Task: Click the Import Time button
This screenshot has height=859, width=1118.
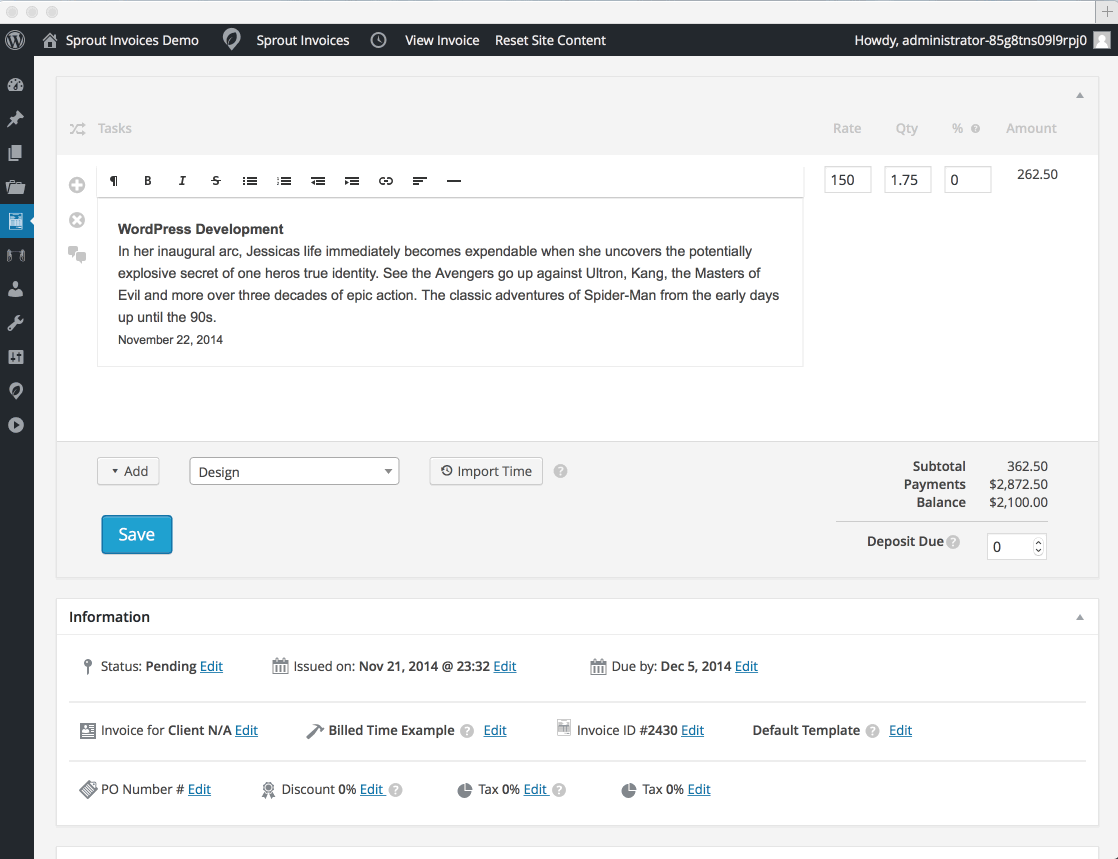Action: (486, 471)
